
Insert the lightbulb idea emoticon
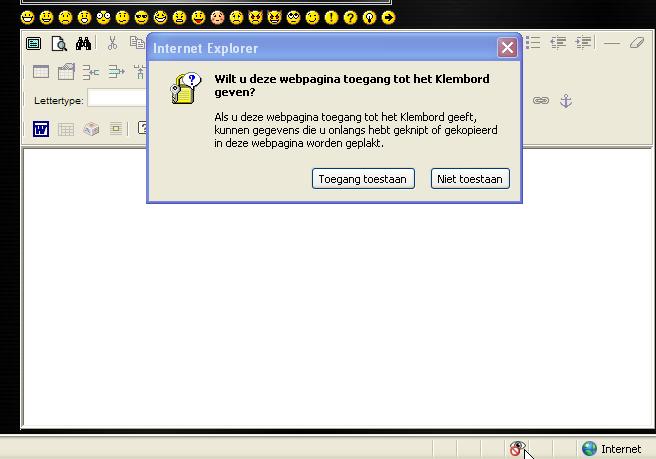coord(369,18)
